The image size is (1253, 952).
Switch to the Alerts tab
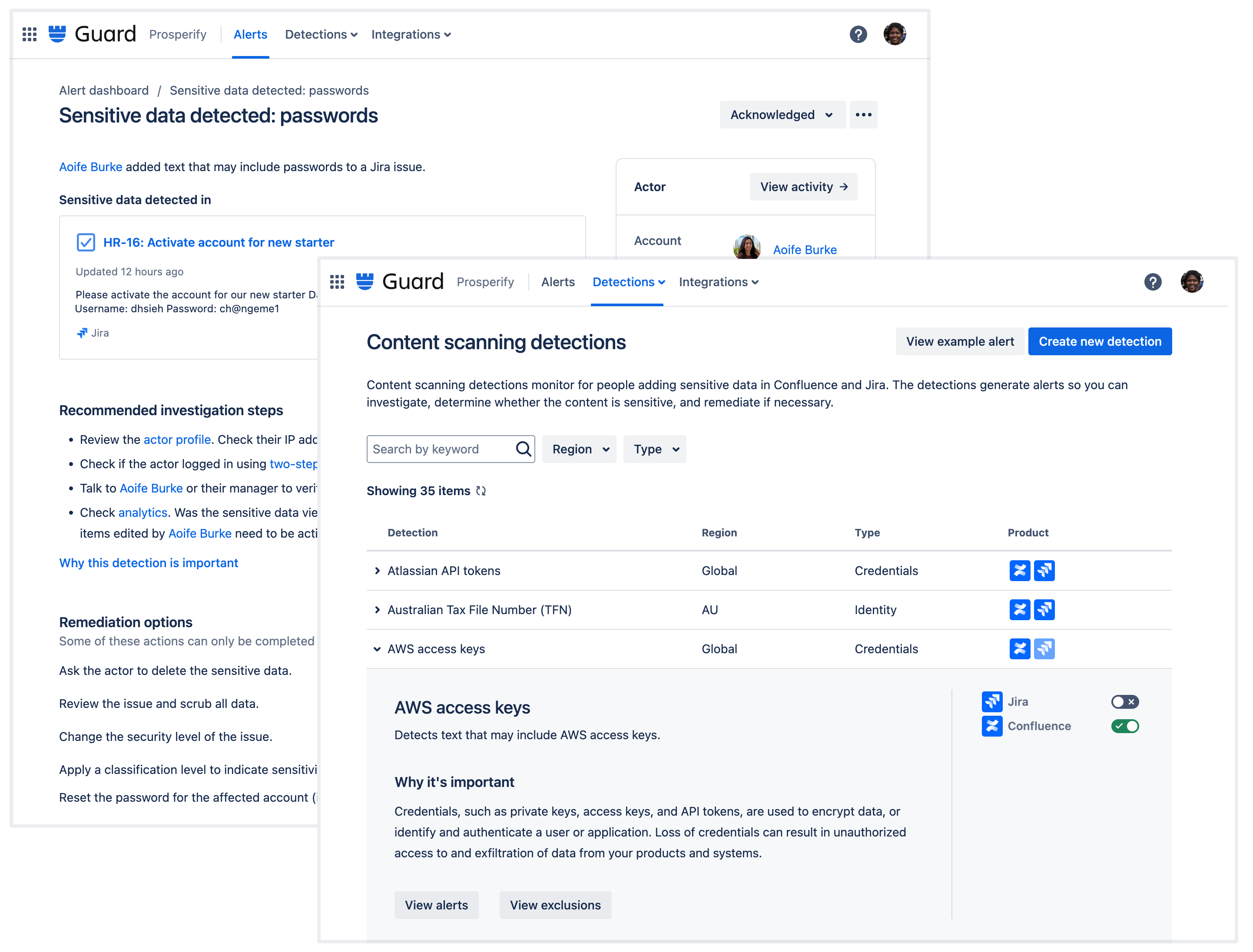coord(558,281)
